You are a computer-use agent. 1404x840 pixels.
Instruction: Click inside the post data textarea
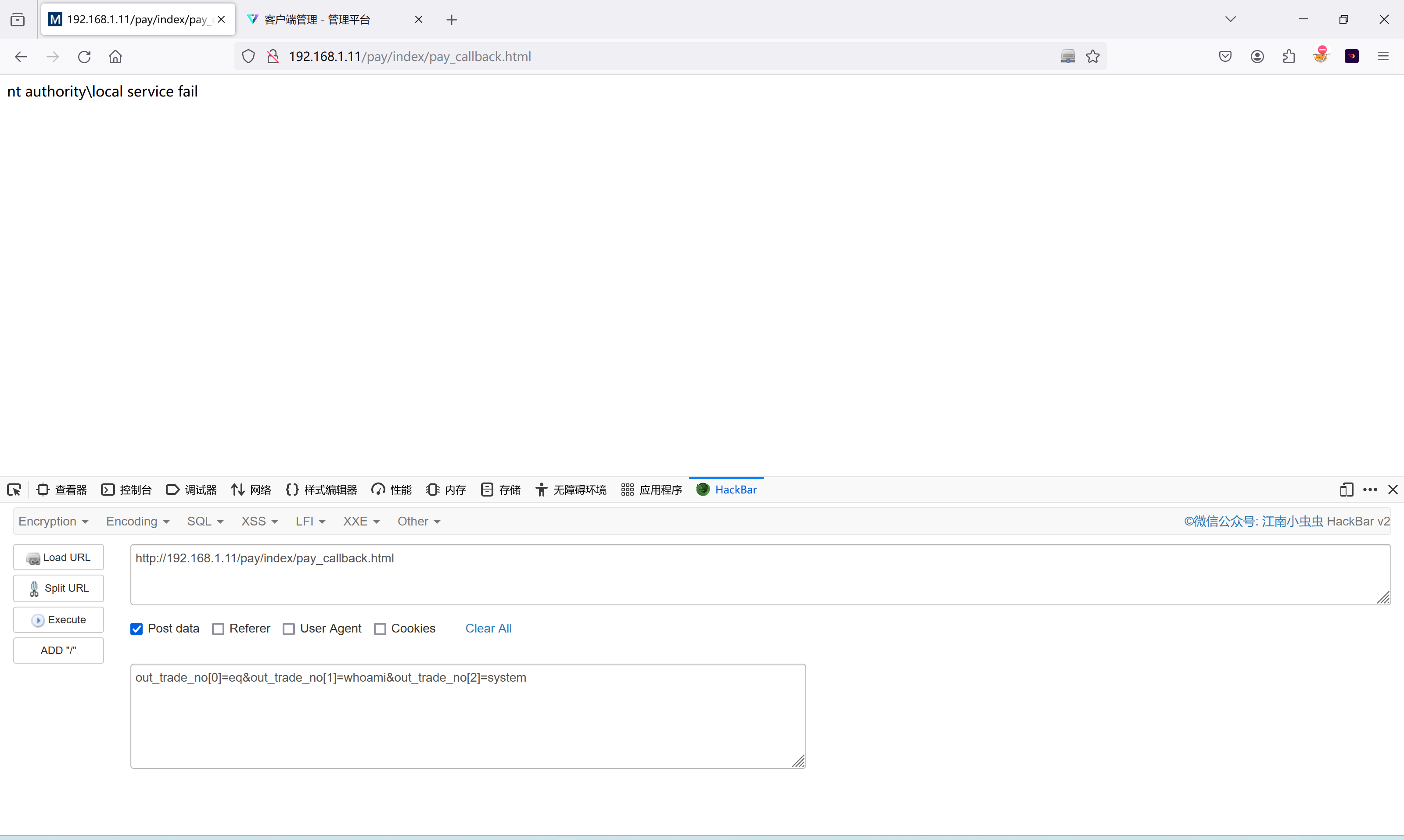(x=467, y=719)
